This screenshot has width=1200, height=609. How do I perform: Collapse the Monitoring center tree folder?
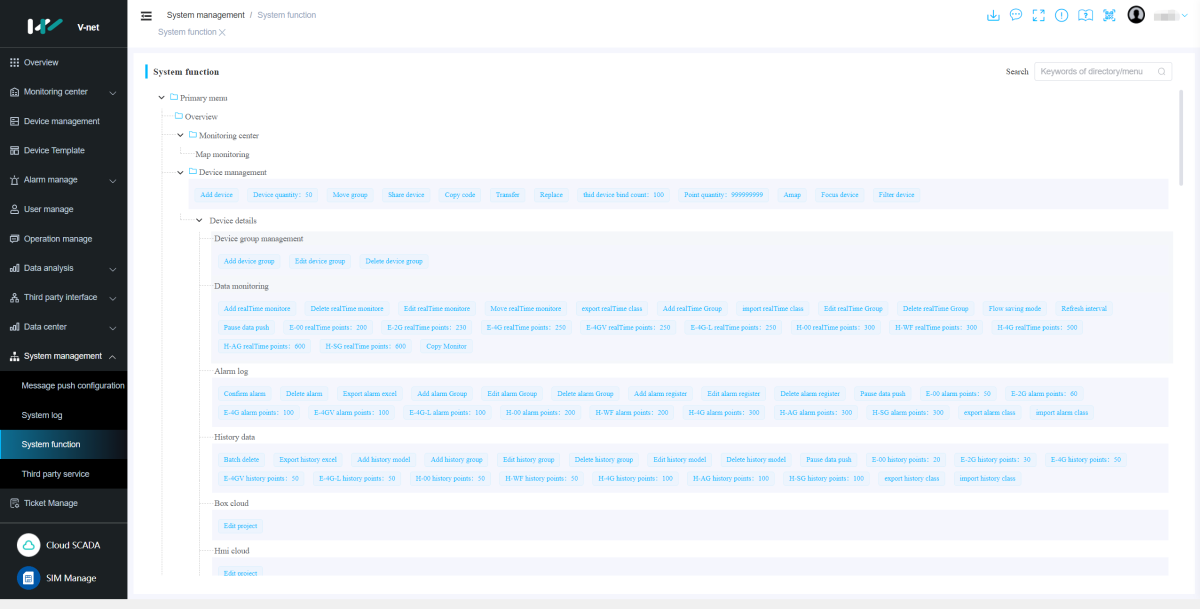(x=180, y=135)
